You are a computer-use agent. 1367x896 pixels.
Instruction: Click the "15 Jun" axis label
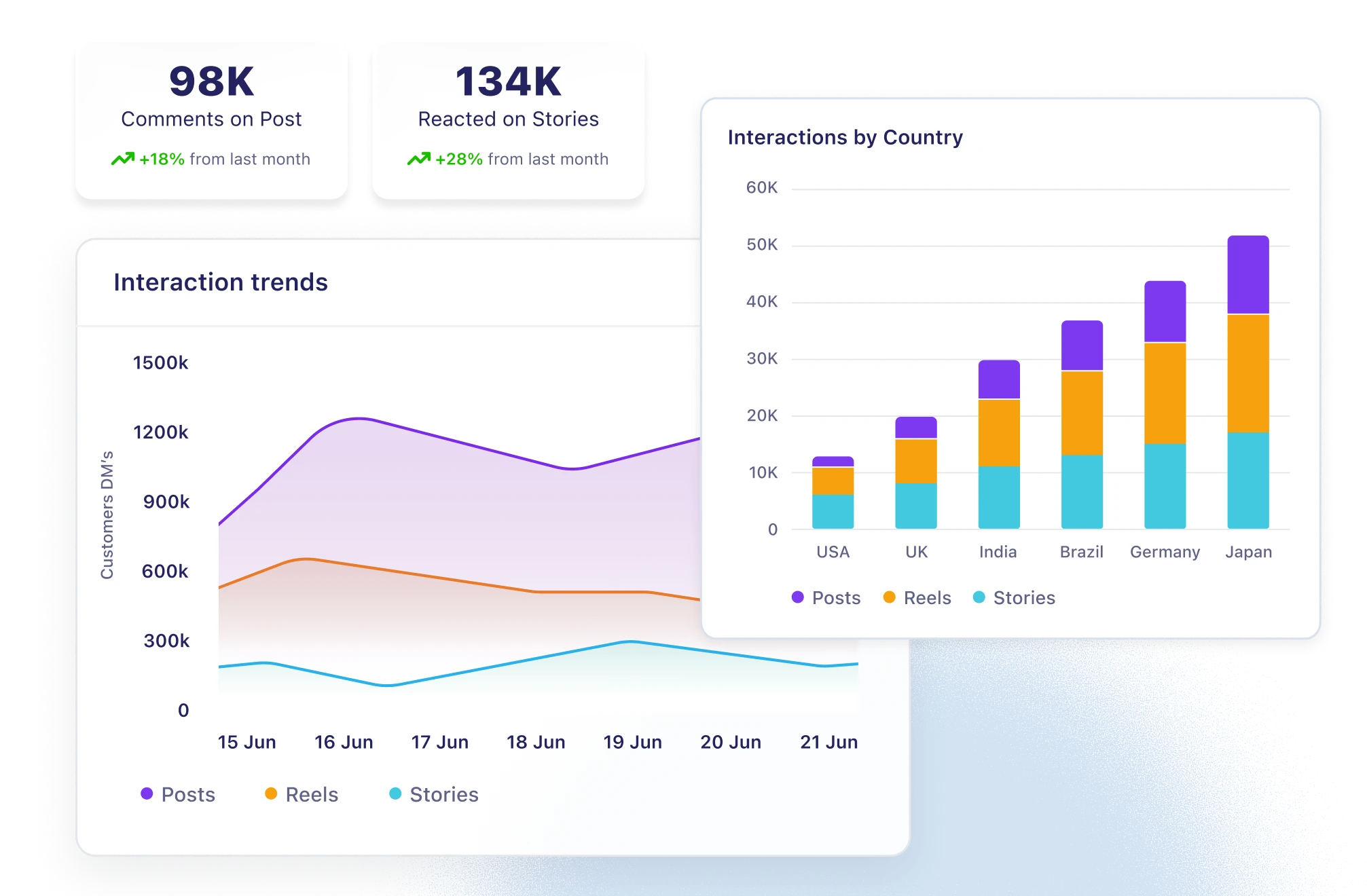click(x=247, y=742)
